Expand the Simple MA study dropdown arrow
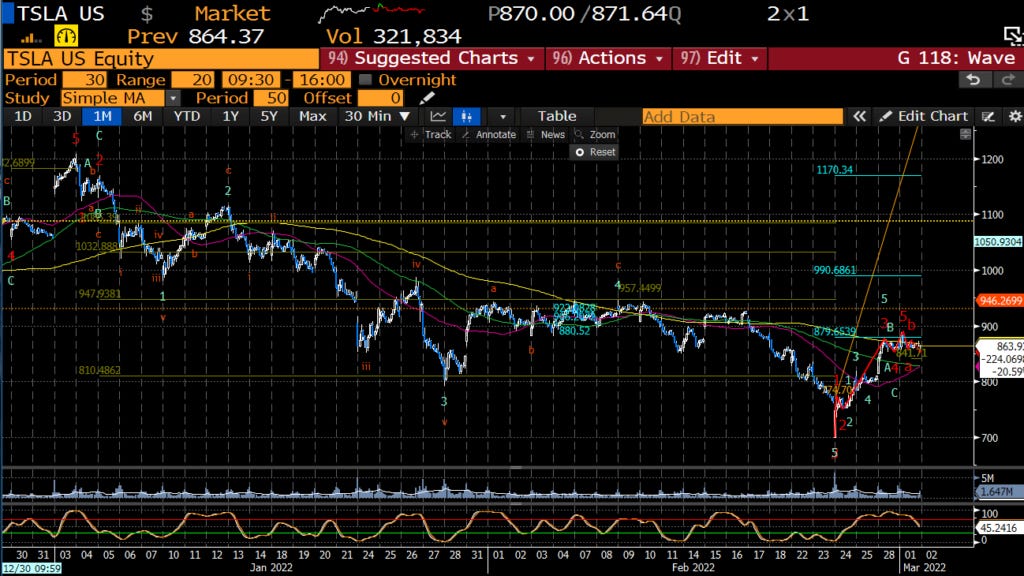 click(x=172, y=98)
